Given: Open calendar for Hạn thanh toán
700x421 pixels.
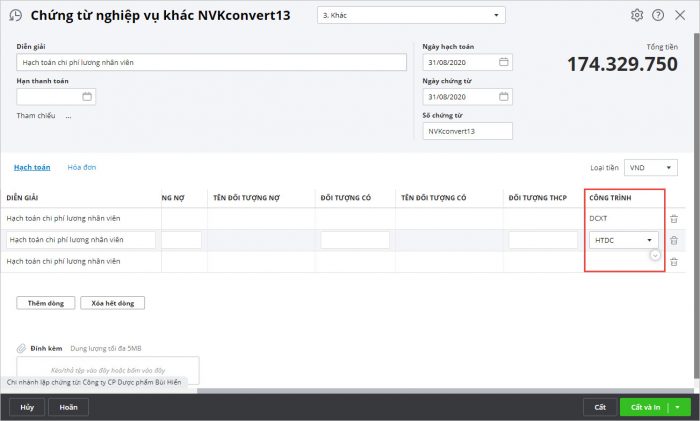Looking at the screenshot, I should tap(87, 96).
